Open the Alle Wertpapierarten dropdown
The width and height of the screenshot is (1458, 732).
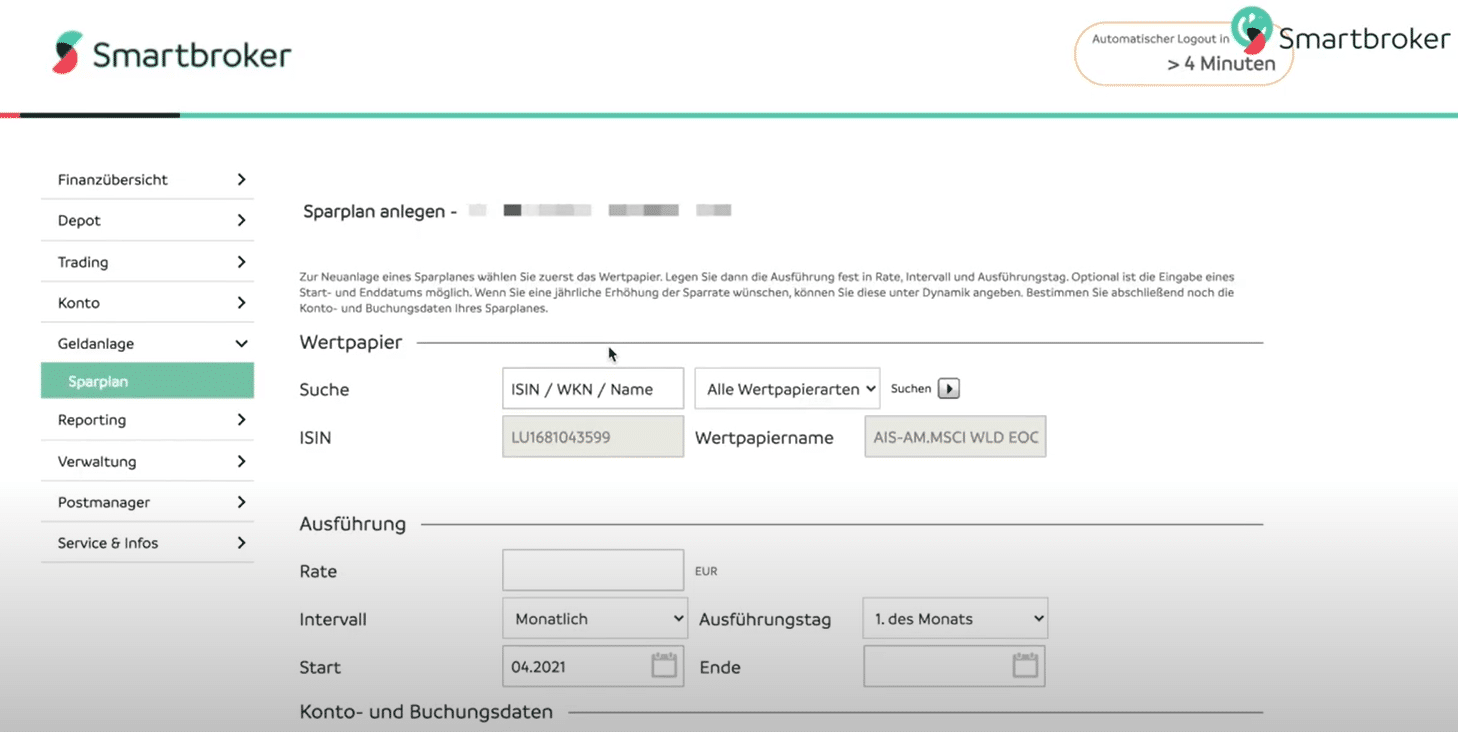tap(787, 389)
